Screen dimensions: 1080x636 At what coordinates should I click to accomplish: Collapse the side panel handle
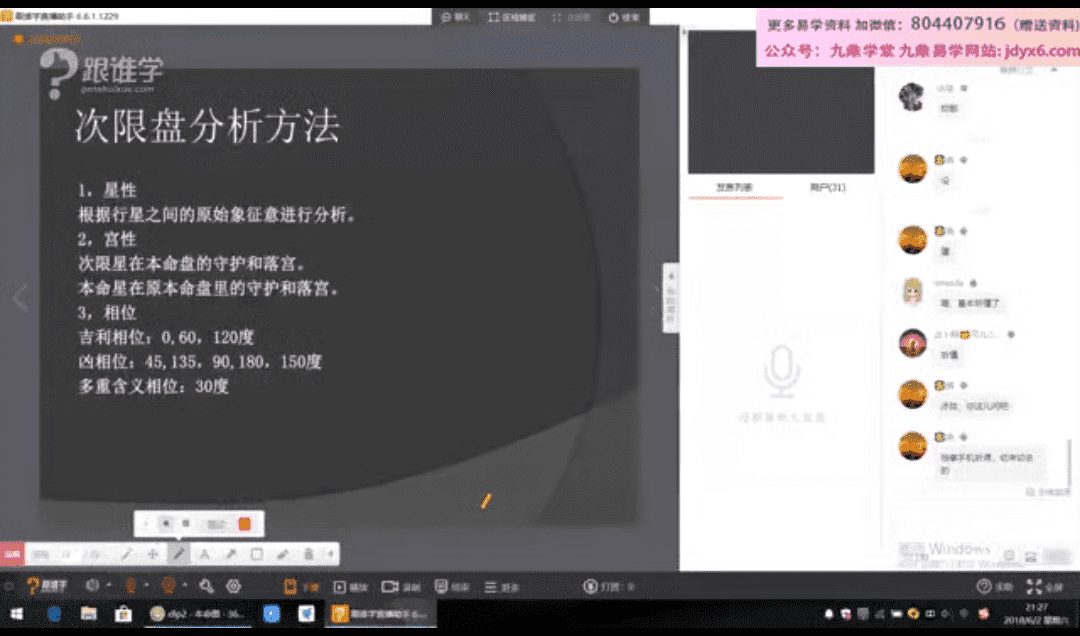671,297
